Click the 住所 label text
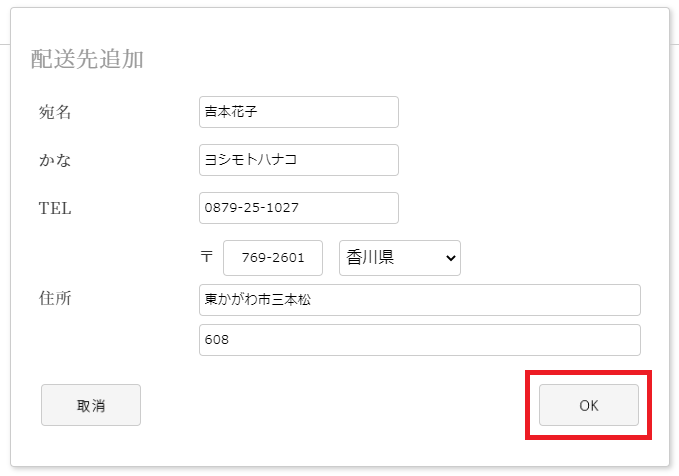This screenshot has width=679, height=476. click(55, 298)
